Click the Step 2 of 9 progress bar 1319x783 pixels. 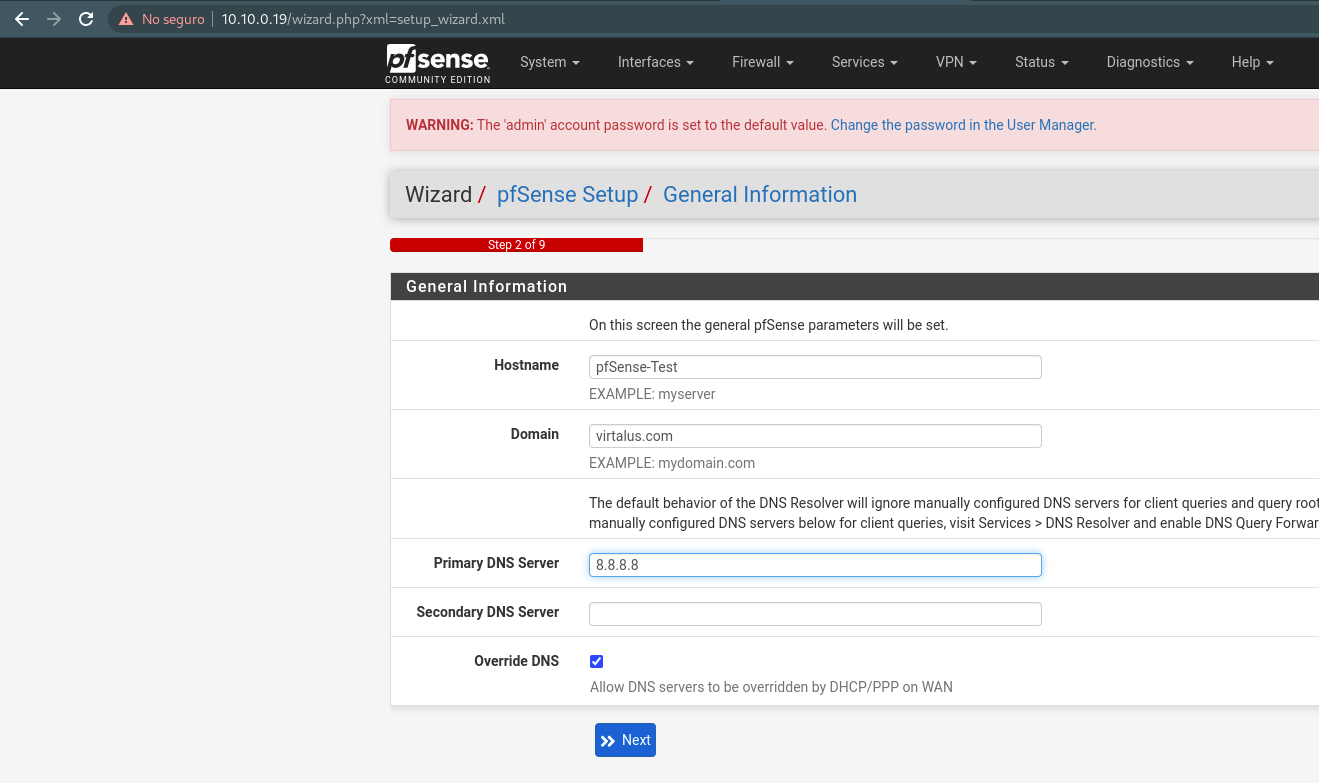516,245
